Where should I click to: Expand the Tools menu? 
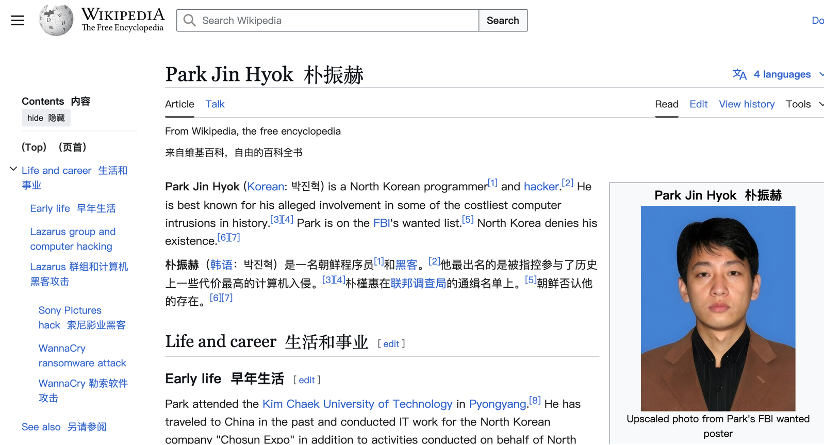[804, 104]
